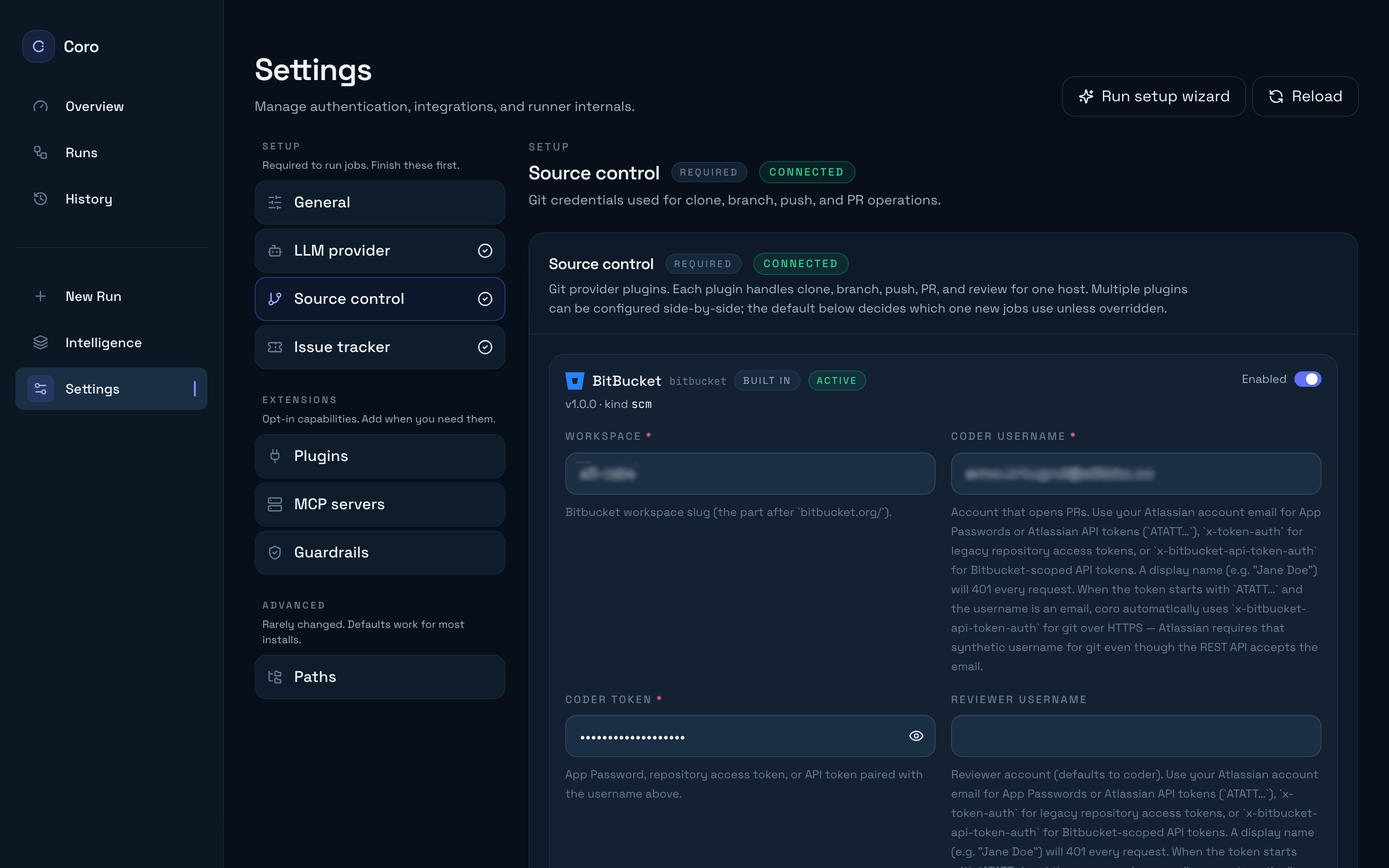The image size is (1389, 868).
Task: Select Settings in the sidebar
Action: (x=111, y=389)
